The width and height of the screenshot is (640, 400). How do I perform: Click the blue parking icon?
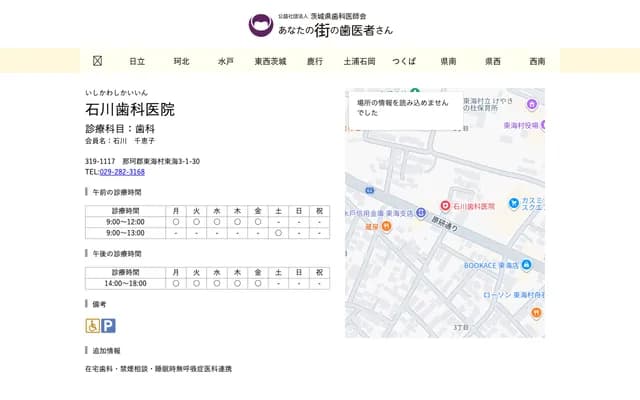[108, 326]
